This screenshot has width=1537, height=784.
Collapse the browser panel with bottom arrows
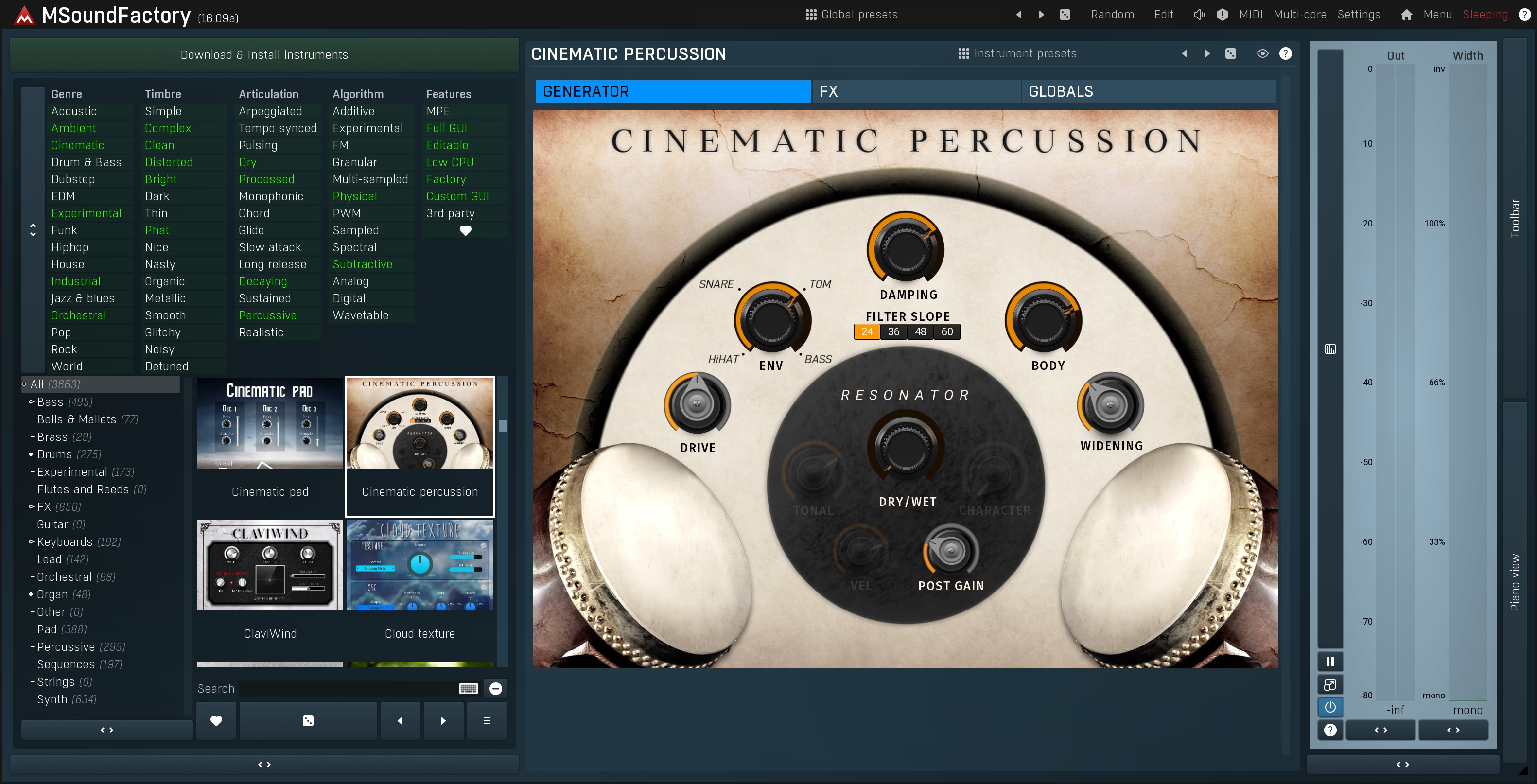click(264, 764)
